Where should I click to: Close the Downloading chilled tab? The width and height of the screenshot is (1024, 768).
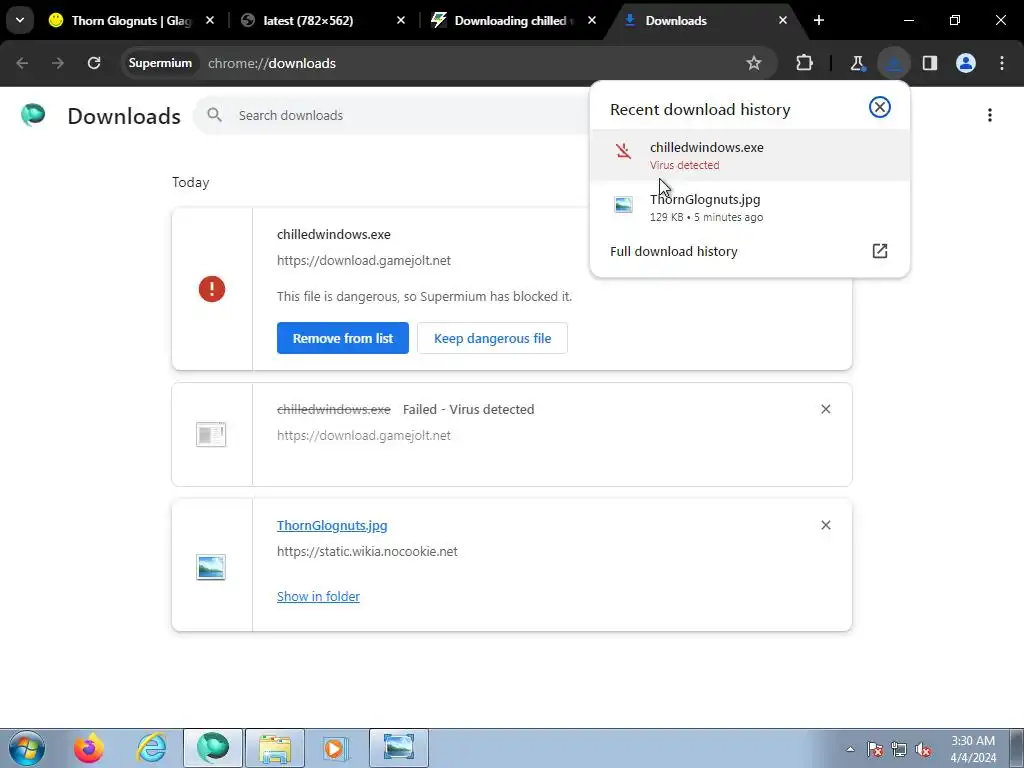(592, 20)
